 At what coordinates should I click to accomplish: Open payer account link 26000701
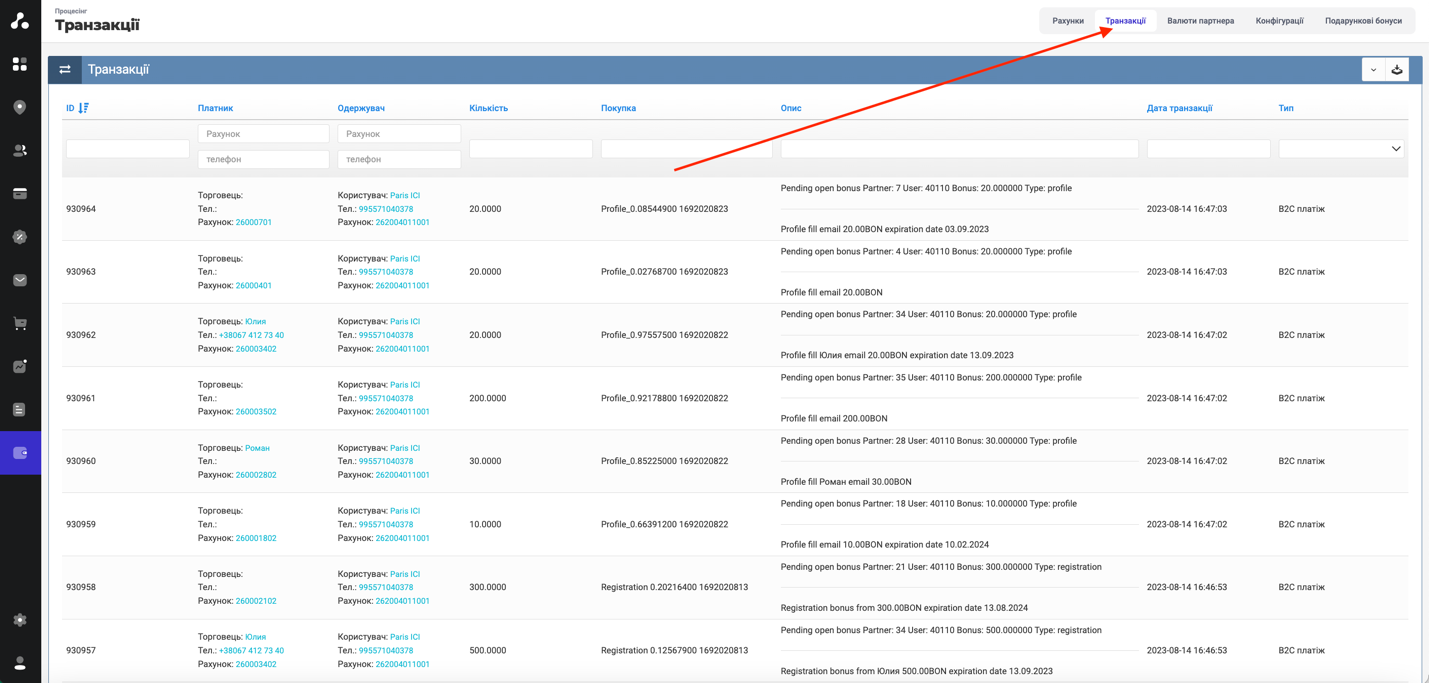(254, 223)
